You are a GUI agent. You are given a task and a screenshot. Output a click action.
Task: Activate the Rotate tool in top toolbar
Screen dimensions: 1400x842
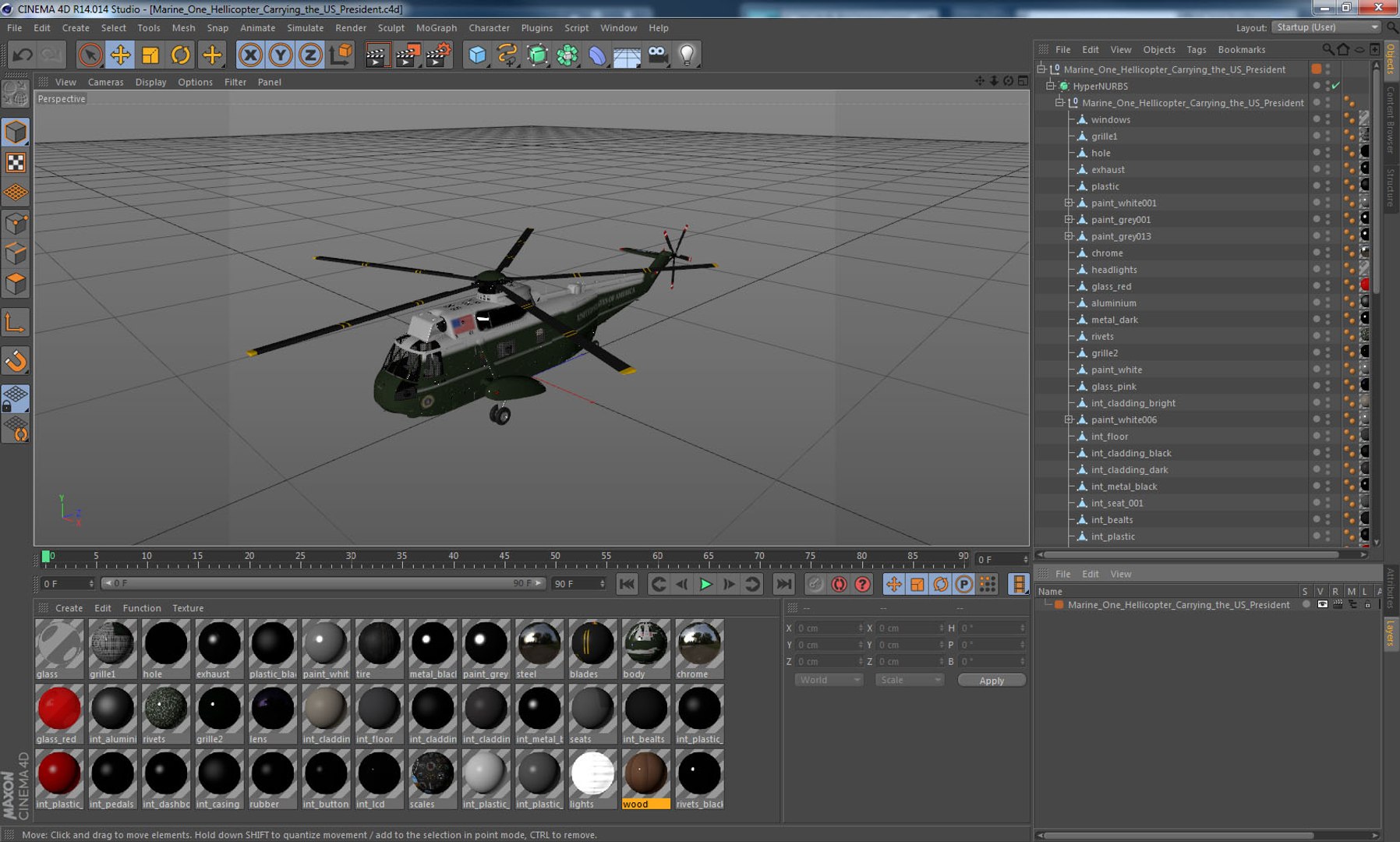click(180, 55)
